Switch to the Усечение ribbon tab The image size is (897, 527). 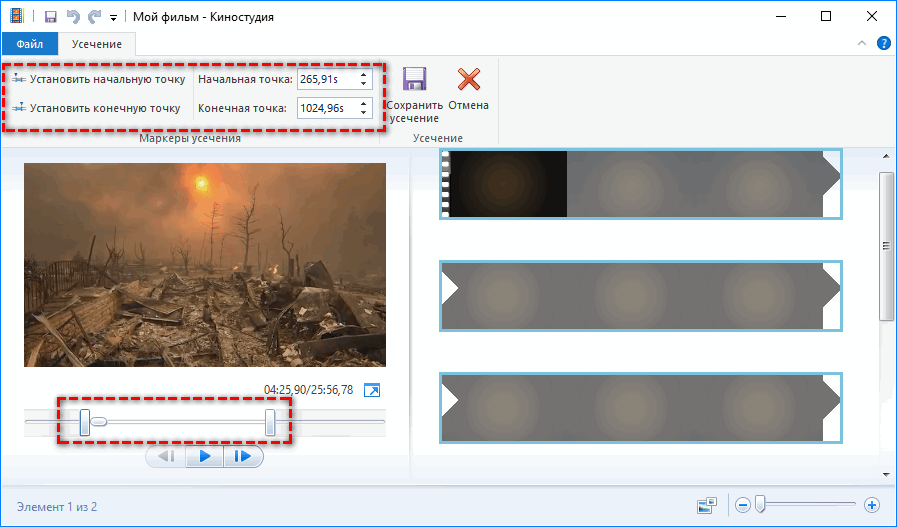click(97, 44)
